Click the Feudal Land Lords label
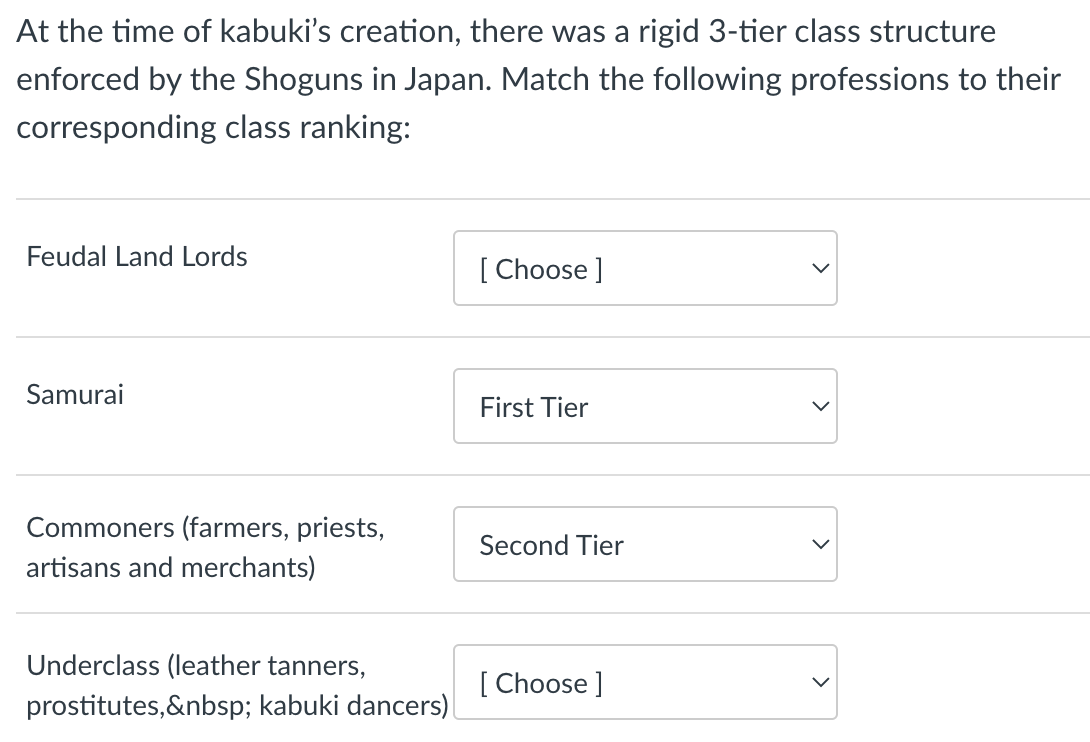 click(136, 257)
